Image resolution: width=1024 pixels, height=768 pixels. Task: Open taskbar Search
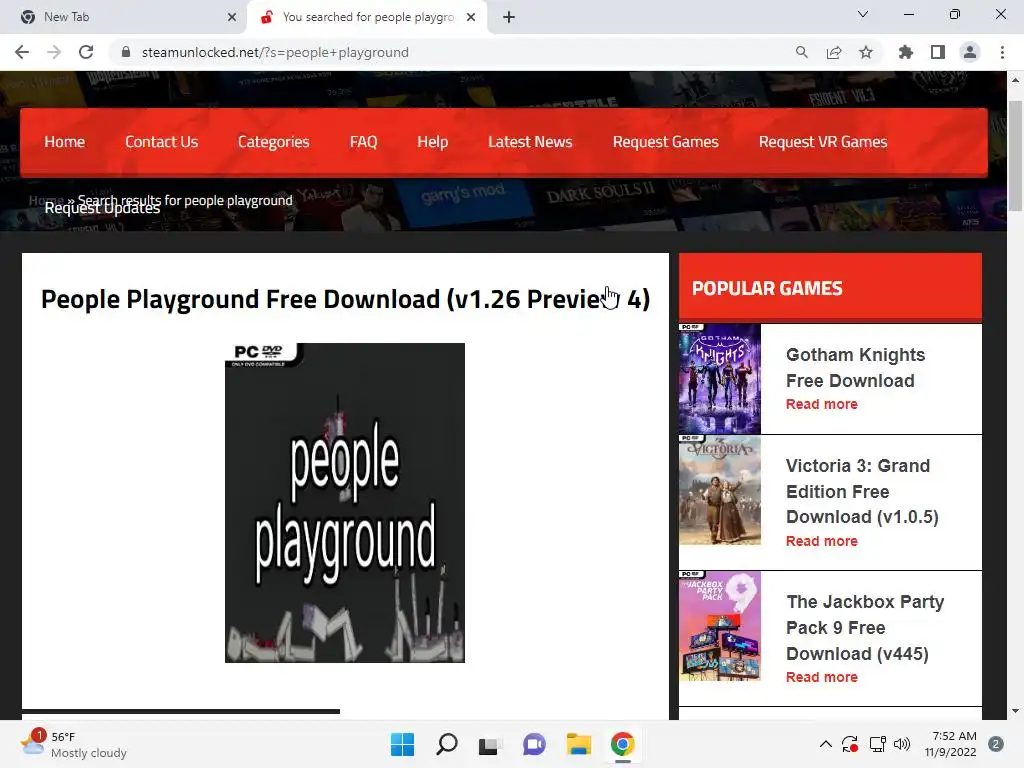(x=447, y=744)
